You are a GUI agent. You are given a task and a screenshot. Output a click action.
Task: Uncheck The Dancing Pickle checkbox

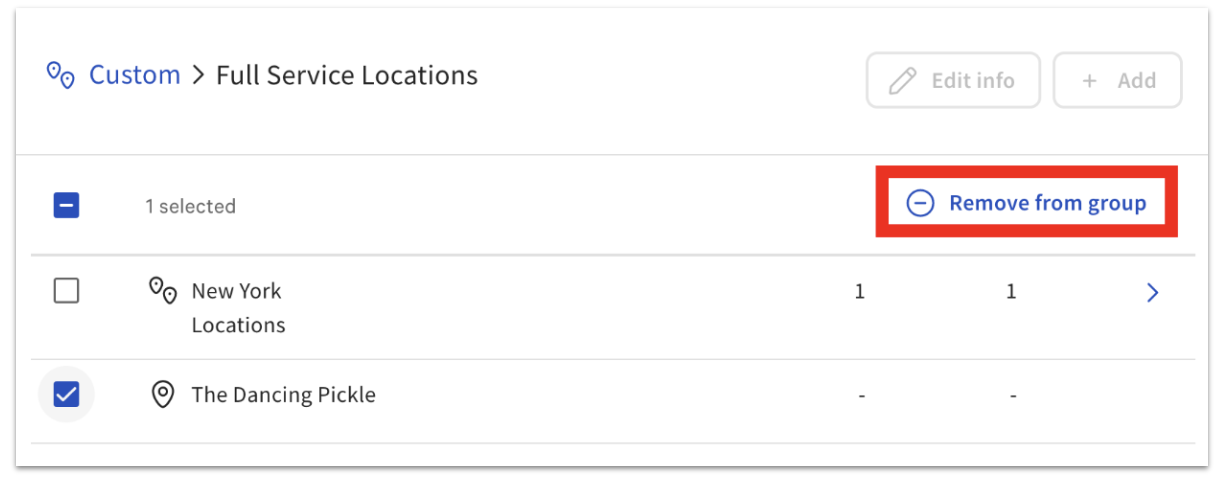click(x=66, y=395)
